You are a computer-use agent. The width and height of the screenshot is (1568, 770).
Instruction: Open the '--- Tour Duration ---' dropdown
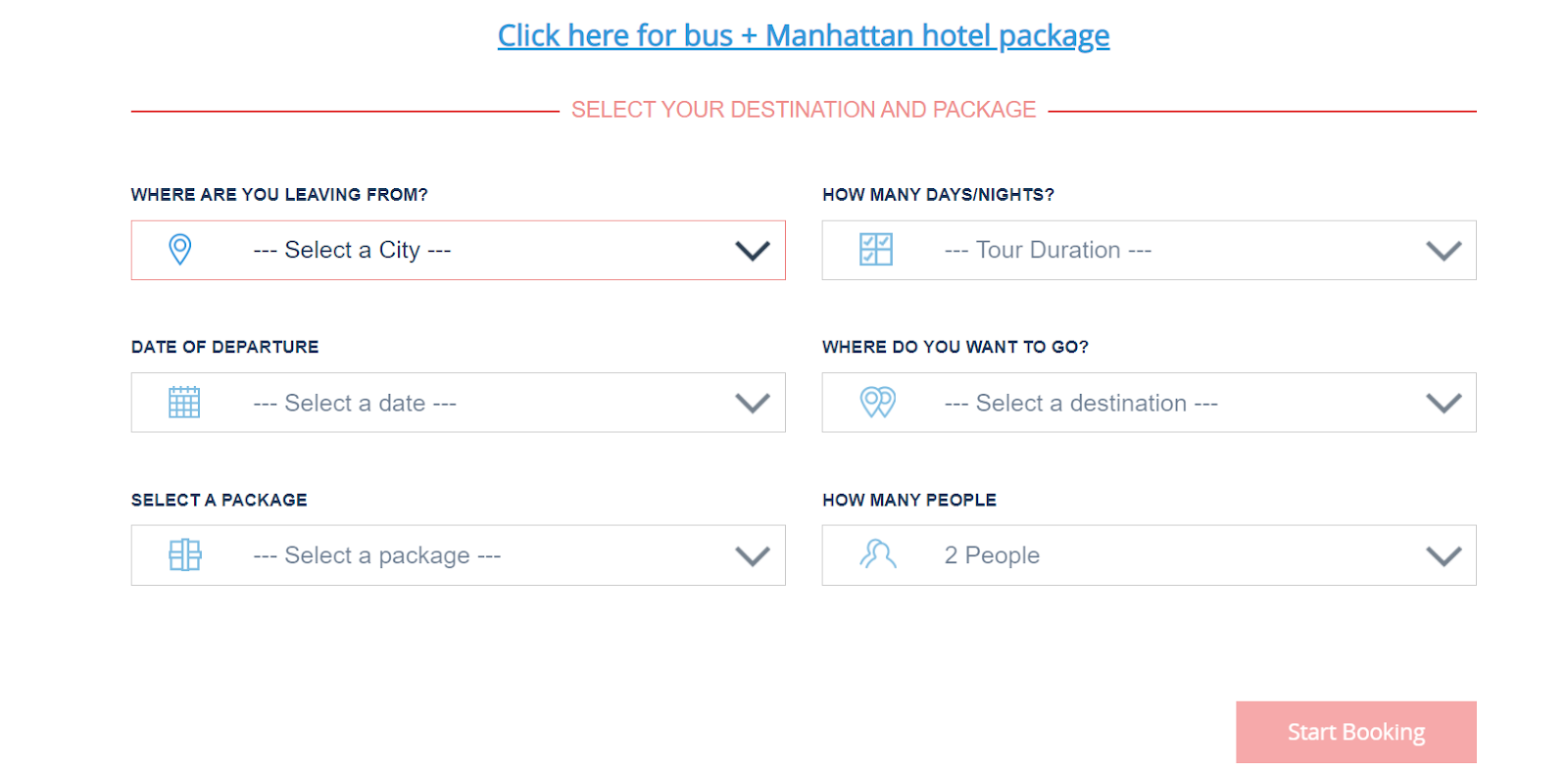tap(1150, 250)
